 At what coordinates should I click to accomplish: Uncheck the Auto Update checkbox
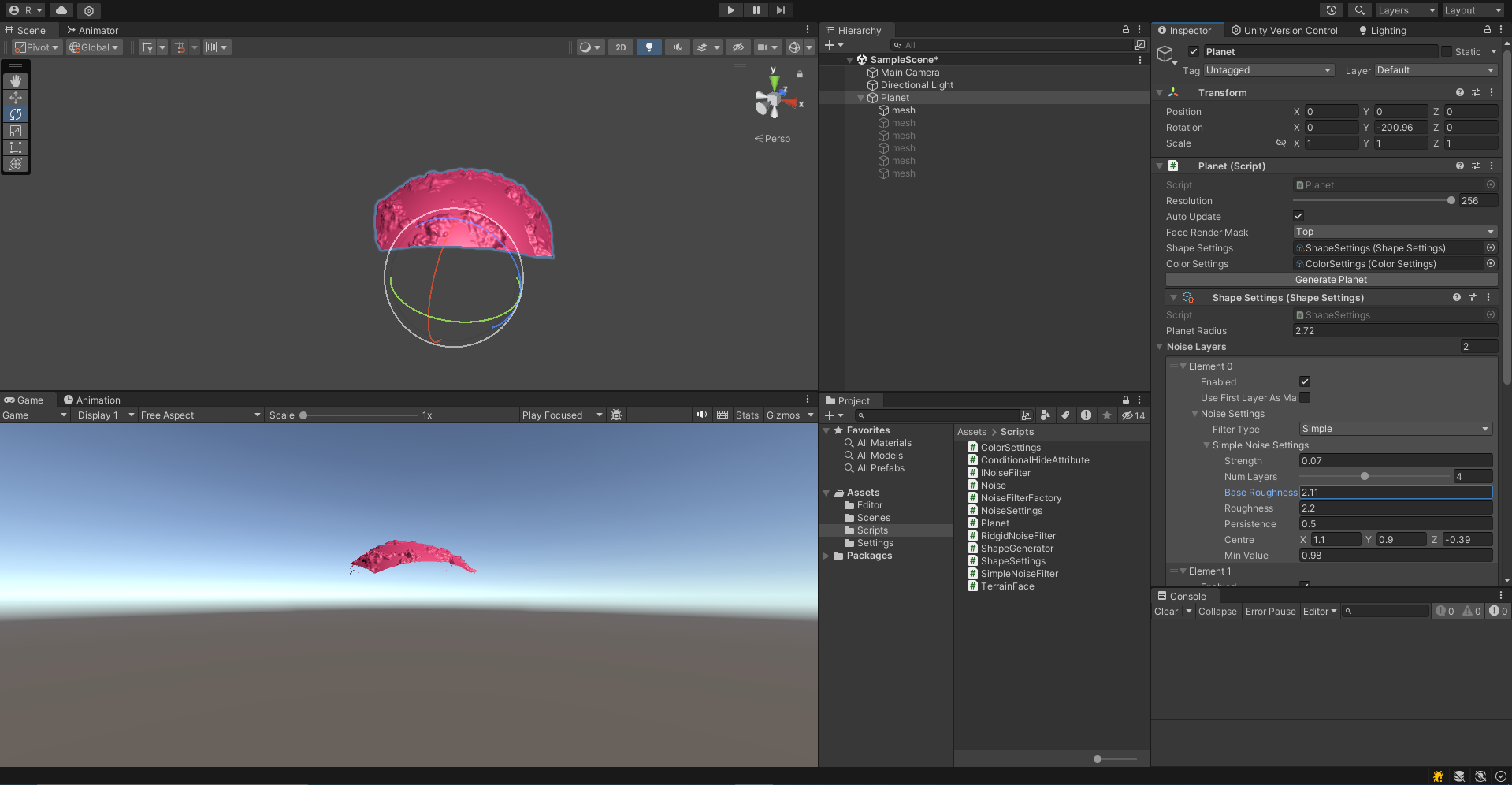[1298, 216]
